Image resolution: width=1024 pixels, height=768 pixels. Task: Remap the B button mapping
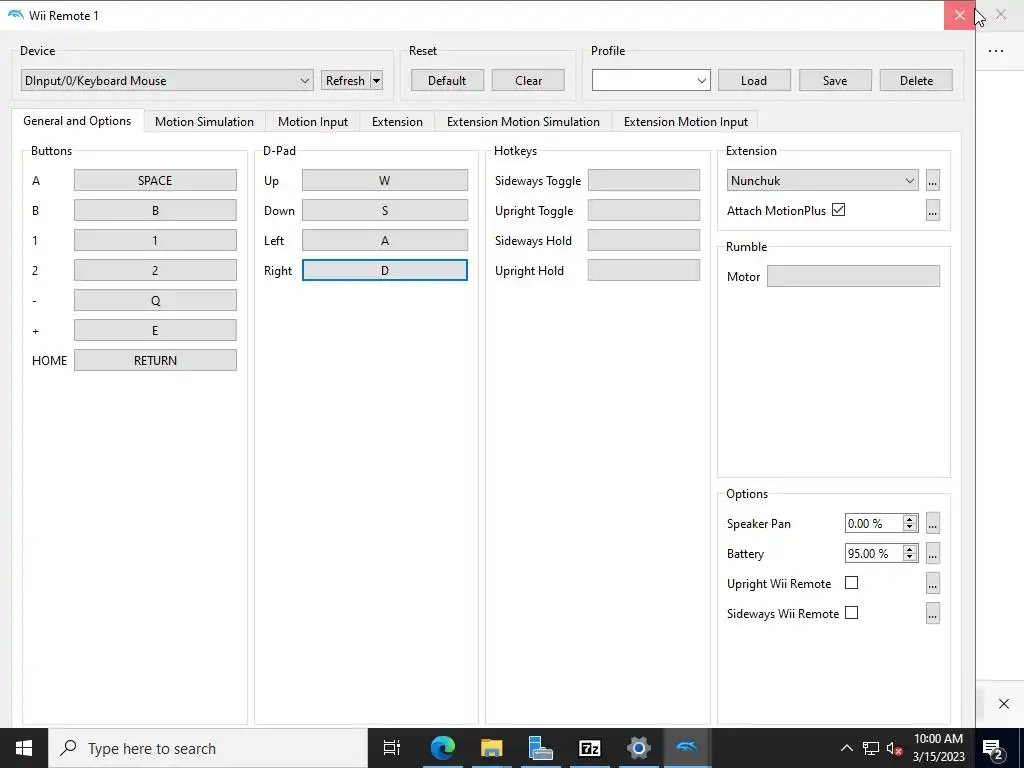[x=155, y=211]
